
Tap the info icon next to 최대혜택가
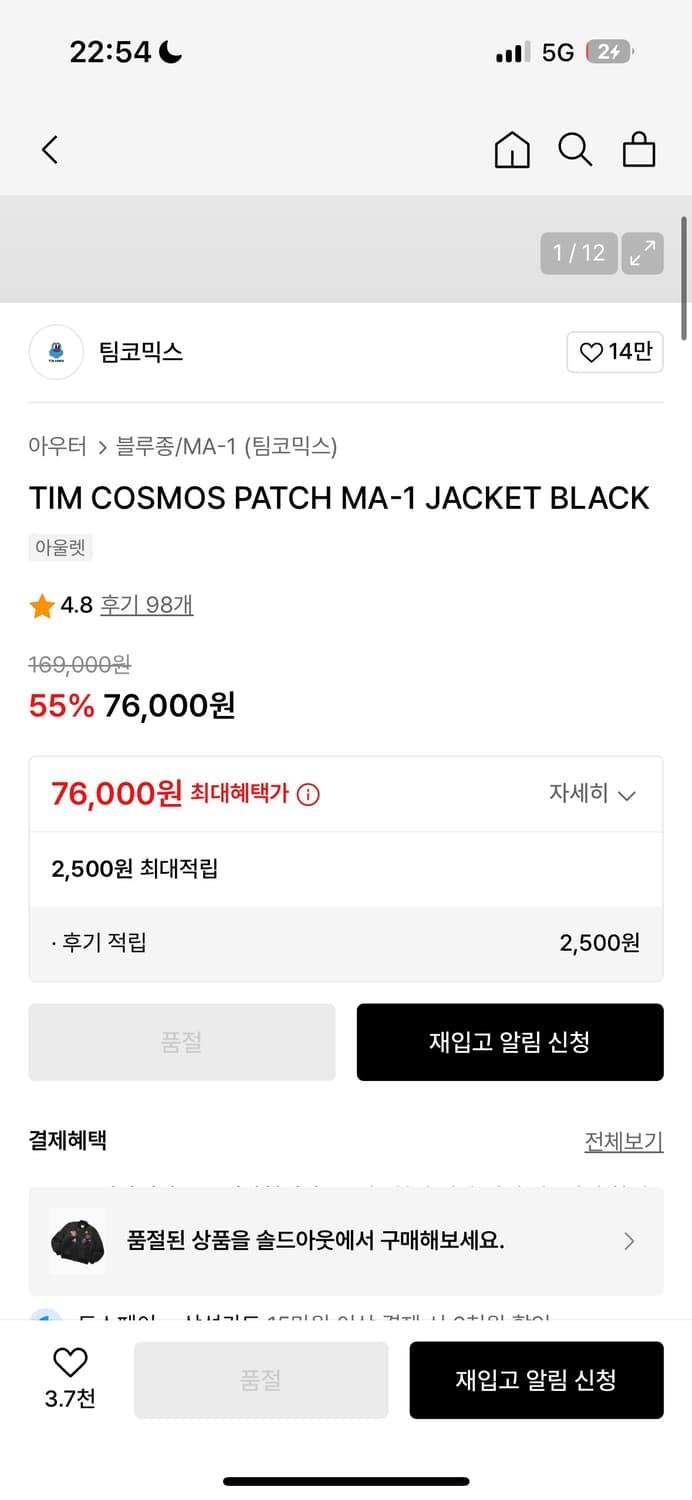pyautogui.click(x=308, y=793)
